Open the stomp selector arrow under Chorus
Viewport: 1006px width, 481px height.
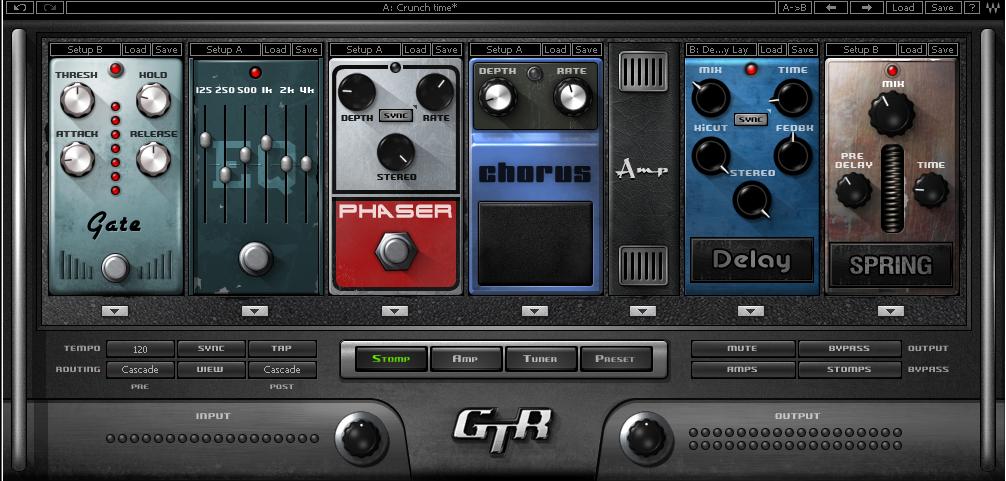[534, 311]
